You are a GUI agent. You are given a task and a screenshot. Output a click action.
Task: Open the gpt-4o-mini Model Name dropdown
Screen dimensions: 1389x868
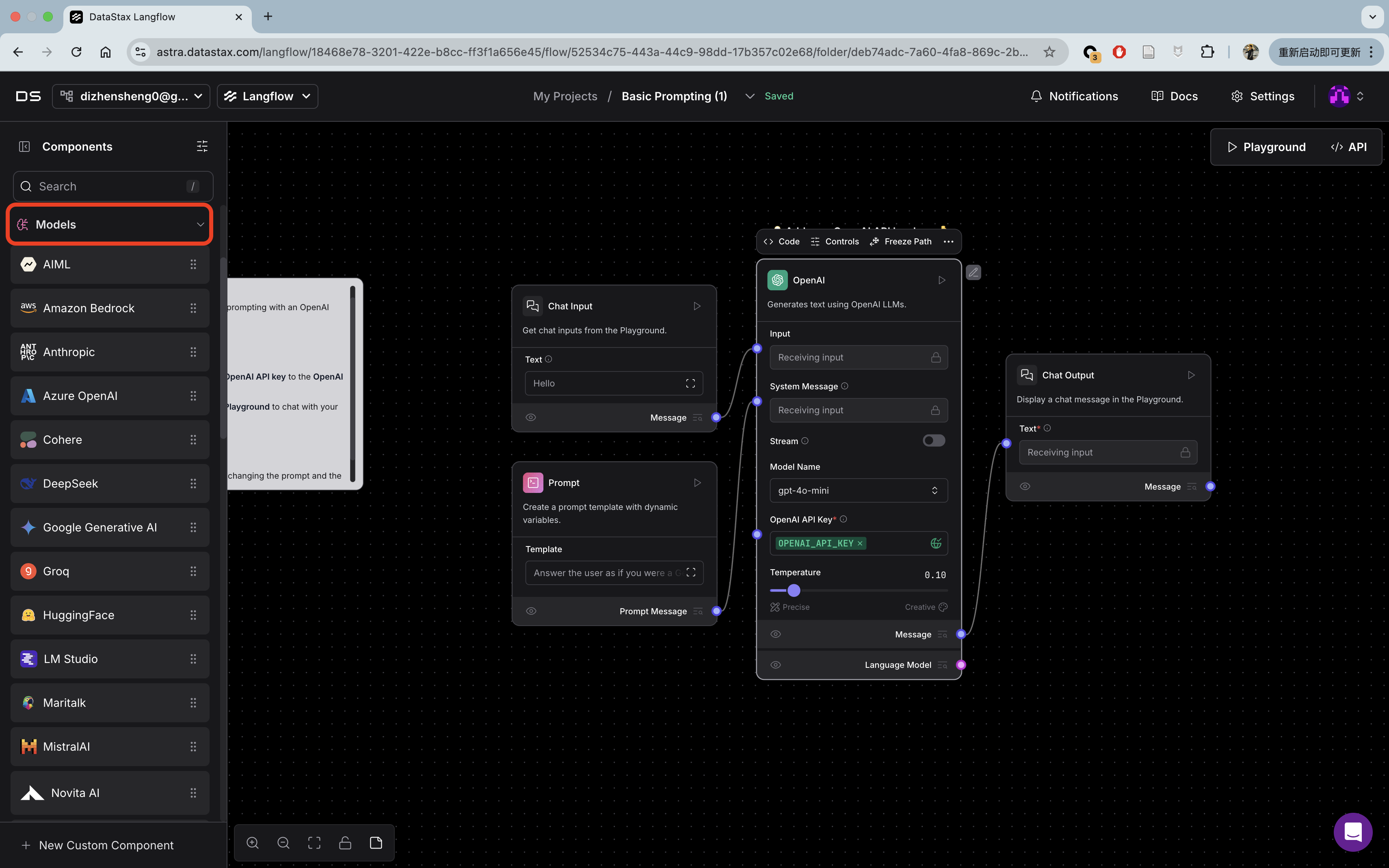point(859,490)
